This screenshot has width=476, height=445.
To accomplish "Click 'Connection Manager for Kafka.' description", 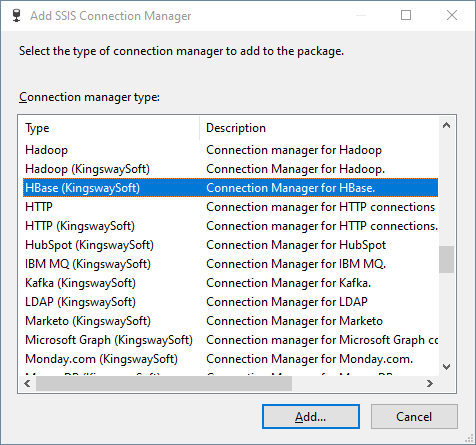I will tap(289, 283).
